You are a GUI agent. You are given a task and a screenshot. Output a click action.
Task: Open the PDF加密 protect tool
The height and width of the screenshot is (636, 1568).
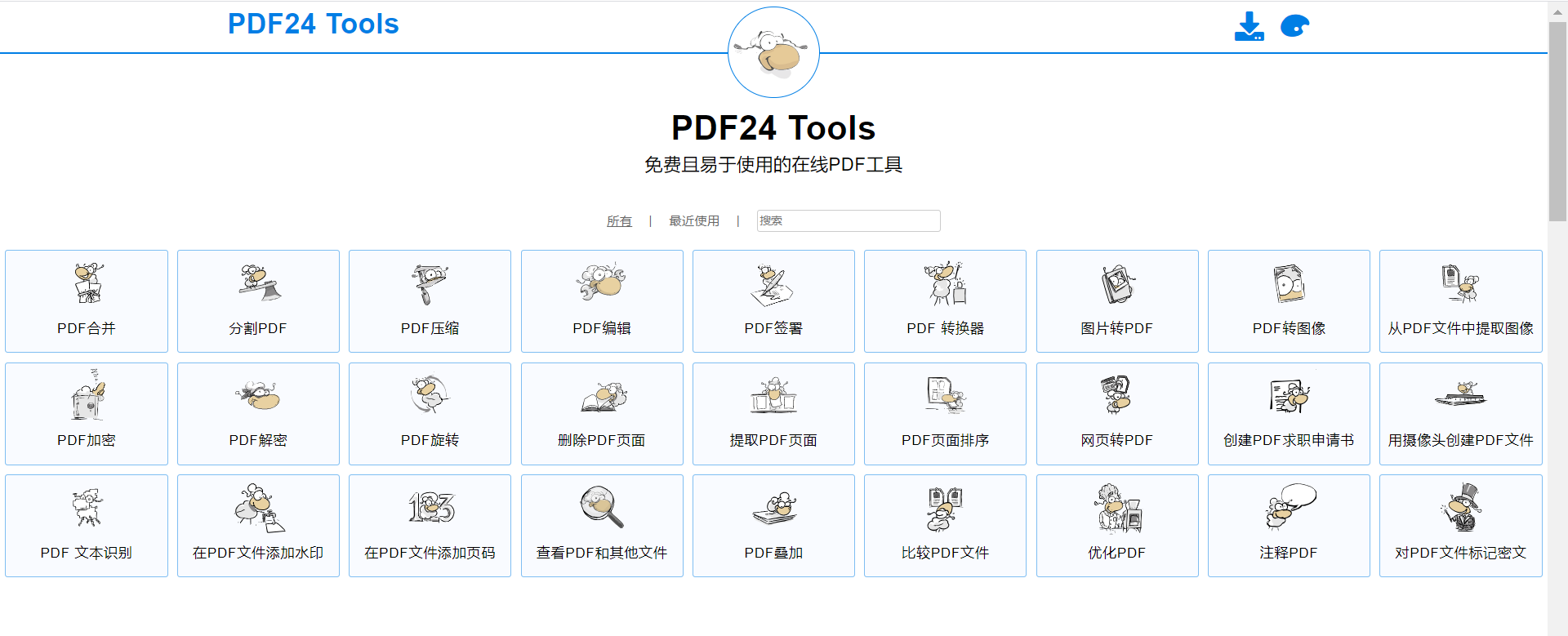point(87,414)
